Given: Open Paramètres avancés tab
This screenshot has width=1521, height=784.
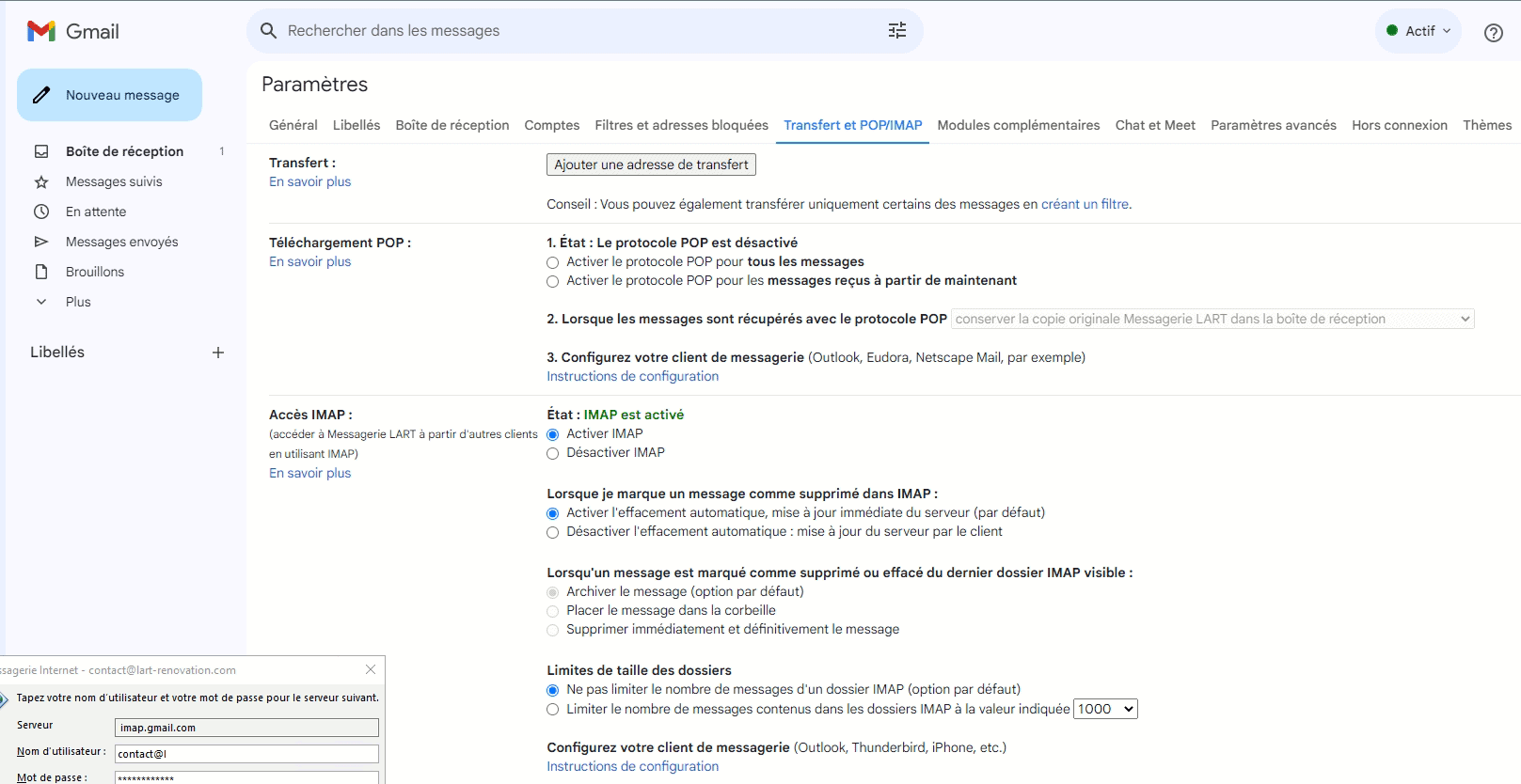Looking at the screenshot, I should pyautogui.click(x=1274, y=125).
